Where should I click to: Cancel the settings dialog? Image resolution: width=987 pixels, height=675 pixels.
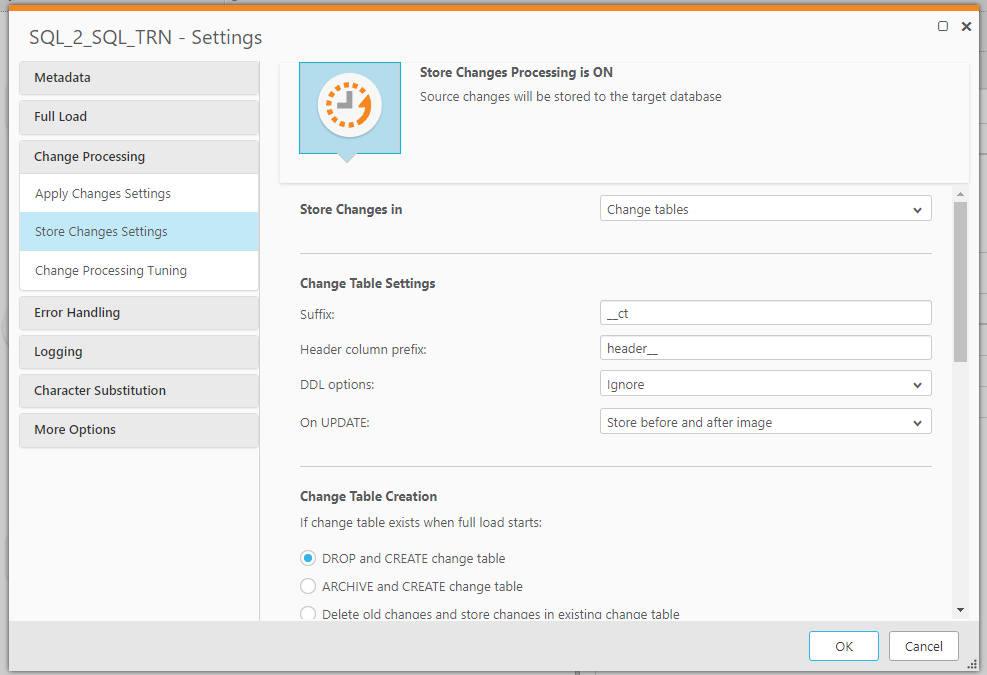[x=923, y=646]
